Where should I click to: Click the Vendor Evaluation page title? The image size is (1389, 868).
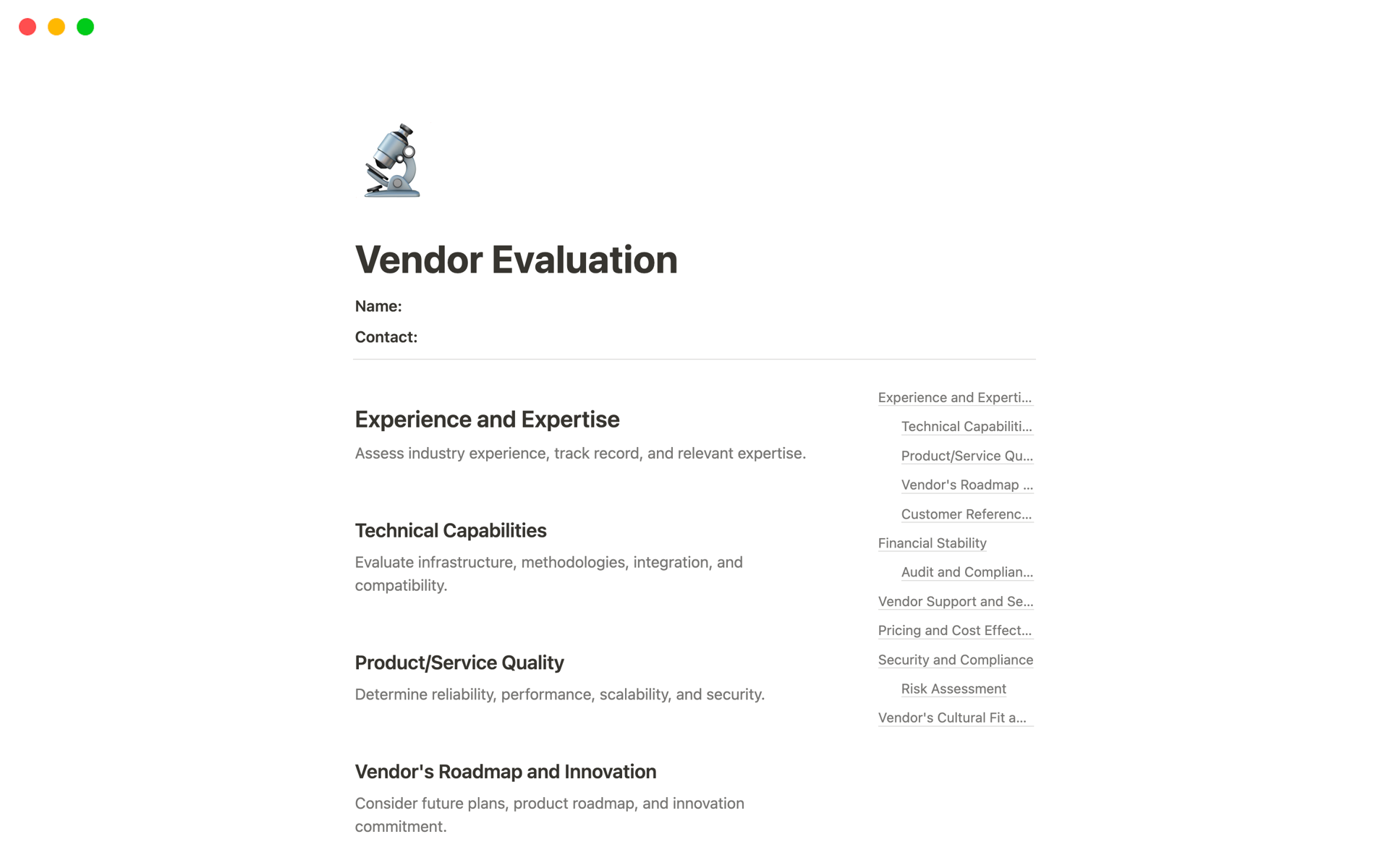click(x=516, y=259)
